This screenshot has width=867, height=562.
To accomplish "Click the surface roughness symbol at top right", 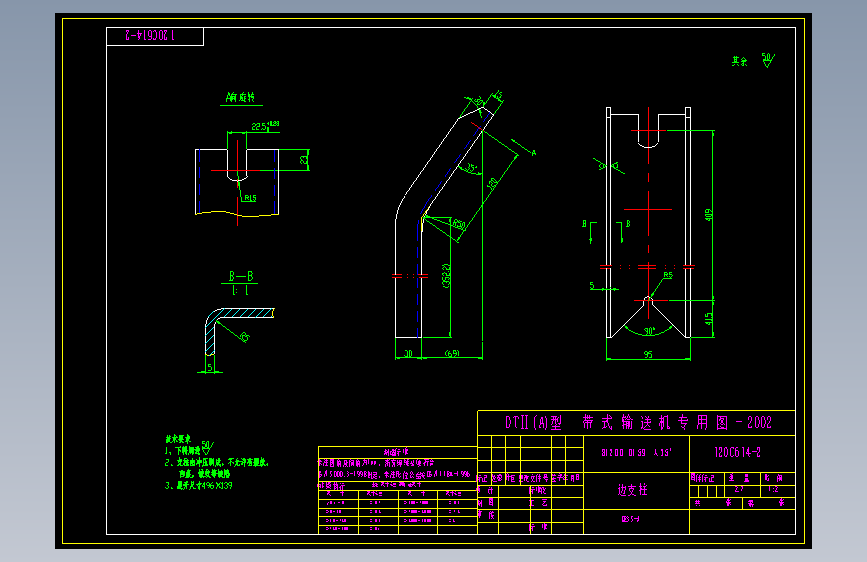I will pos(768,60).
